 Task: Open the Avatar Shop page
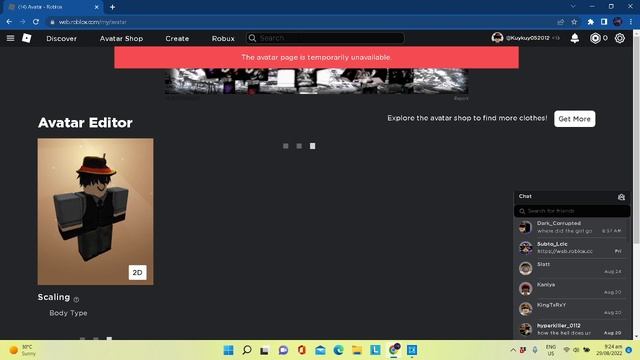[121, 38]
